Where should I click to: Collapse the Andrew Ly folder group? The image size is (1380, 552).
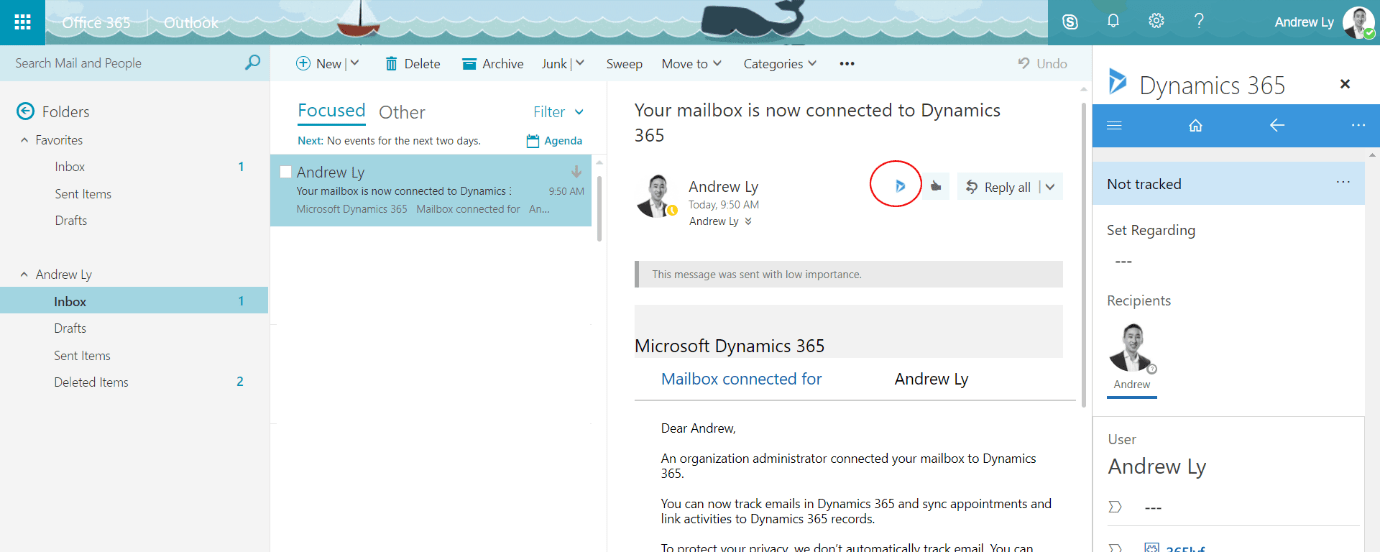[24, 274]
